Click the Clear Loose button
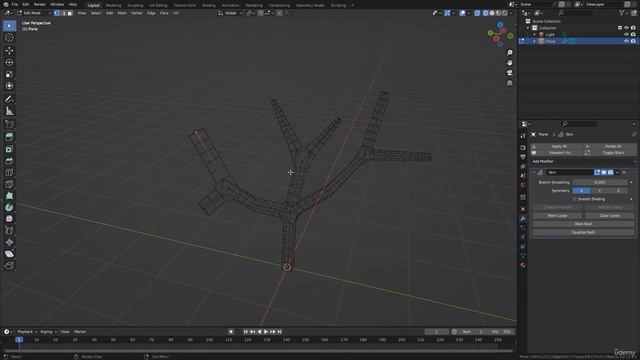 pos(609,216)
